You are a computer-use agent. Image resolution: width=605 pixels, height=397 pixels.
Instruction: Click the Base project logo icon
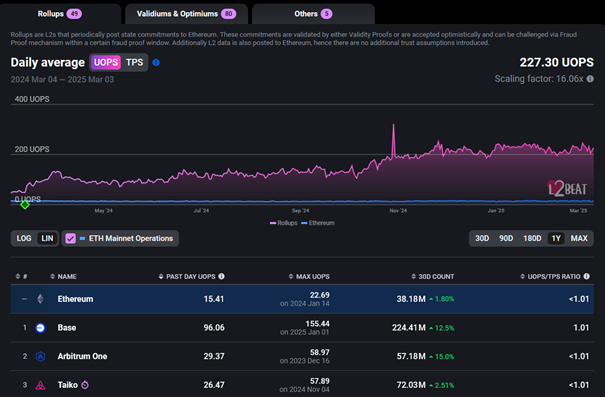[40, 328]
